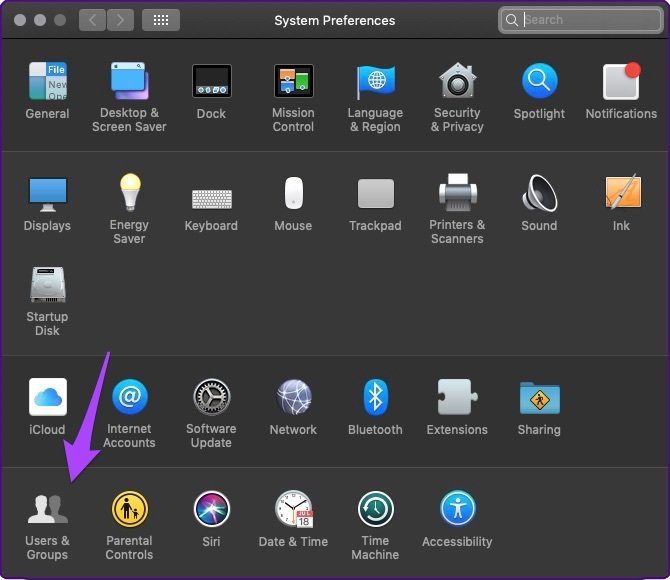670x580 pixels.
Task: Click the forward navigation arrow
Action: pos(120,20)
